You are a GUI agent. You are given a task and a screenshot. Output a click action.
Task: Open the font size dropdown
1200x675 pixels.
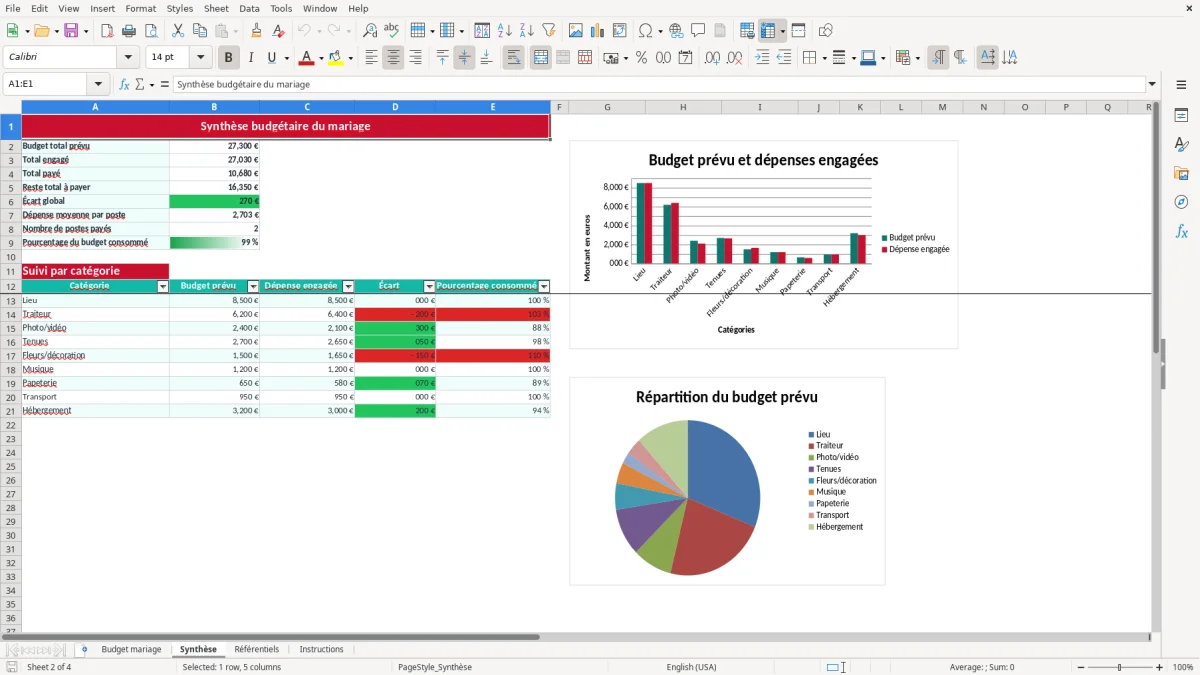click(201, 58)
